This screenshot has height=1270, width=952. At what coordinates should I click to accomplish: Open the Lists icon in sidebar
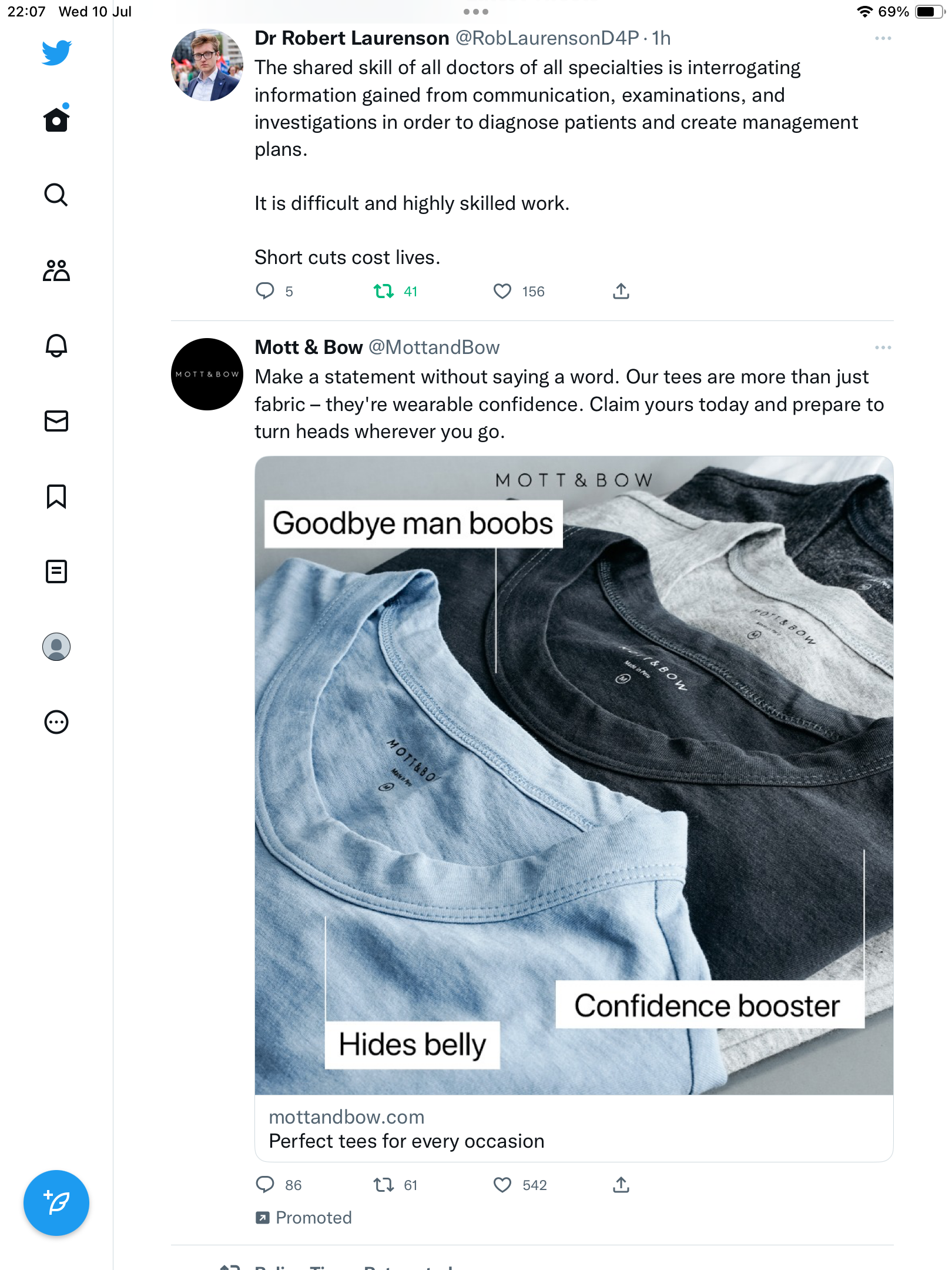click(56, 571)
